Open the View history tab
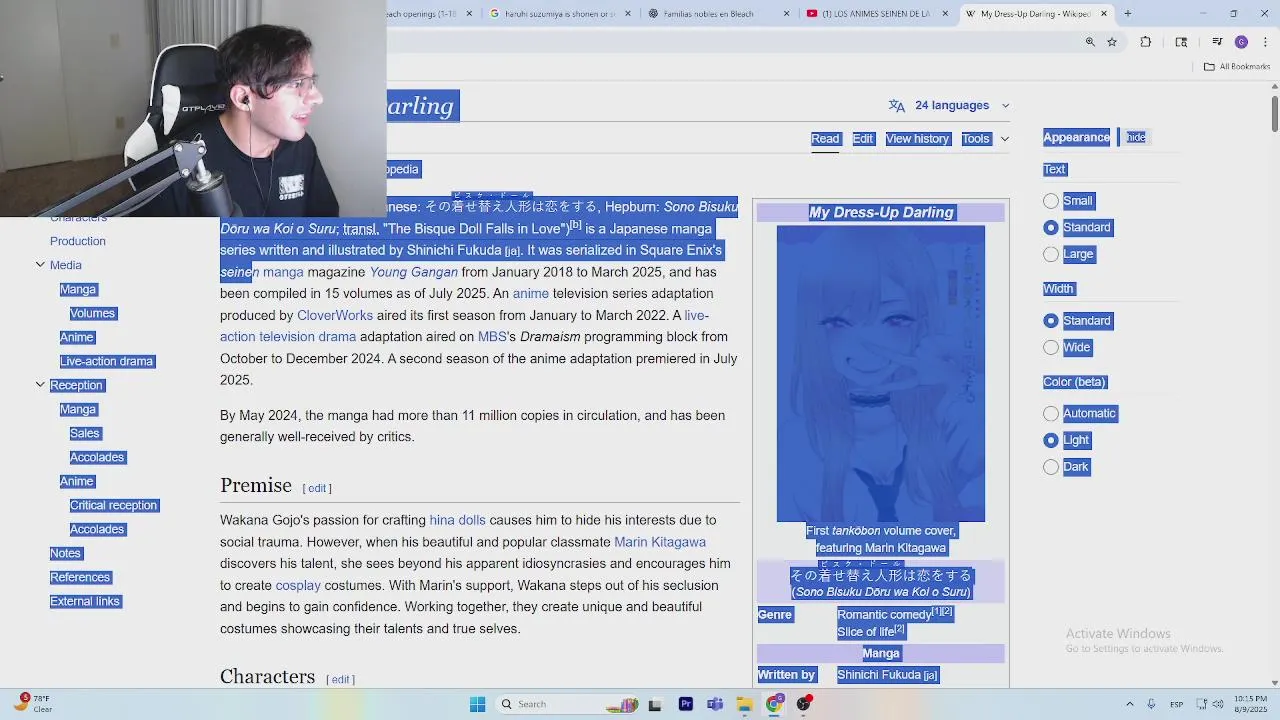The width and height of the screenshot is (1280, 720). 917,139
